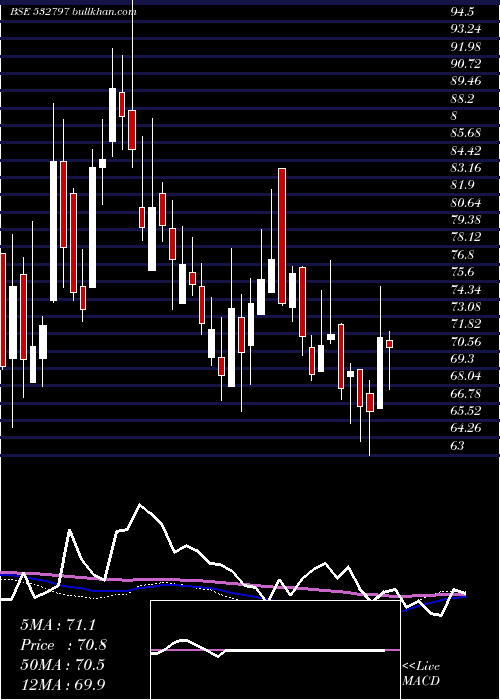Select the 93.24 price axis label

point(466,29)
